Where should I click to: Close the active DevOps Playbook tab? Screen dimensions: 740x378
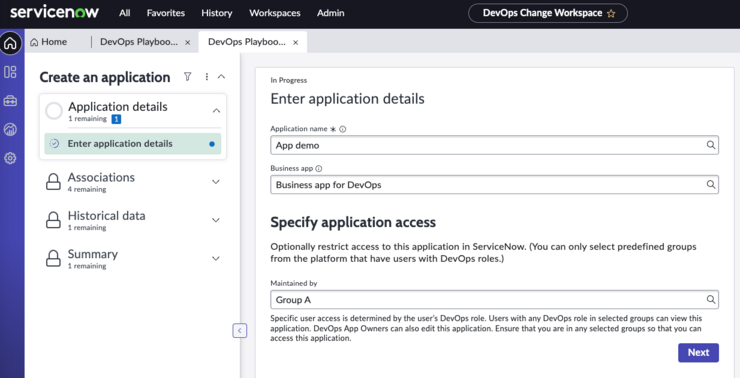[295, 42]
